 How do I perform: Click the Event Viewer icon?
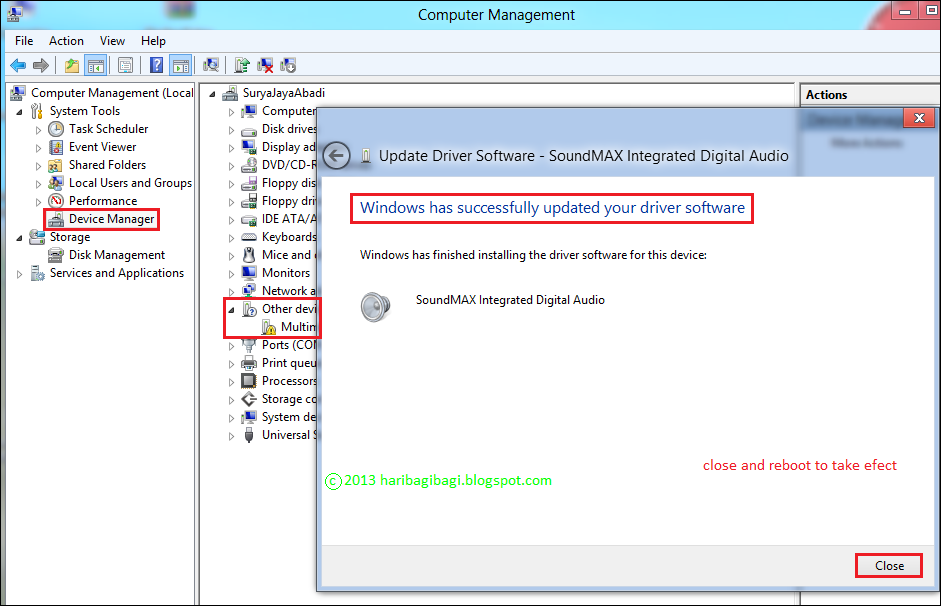pos(56,147)
